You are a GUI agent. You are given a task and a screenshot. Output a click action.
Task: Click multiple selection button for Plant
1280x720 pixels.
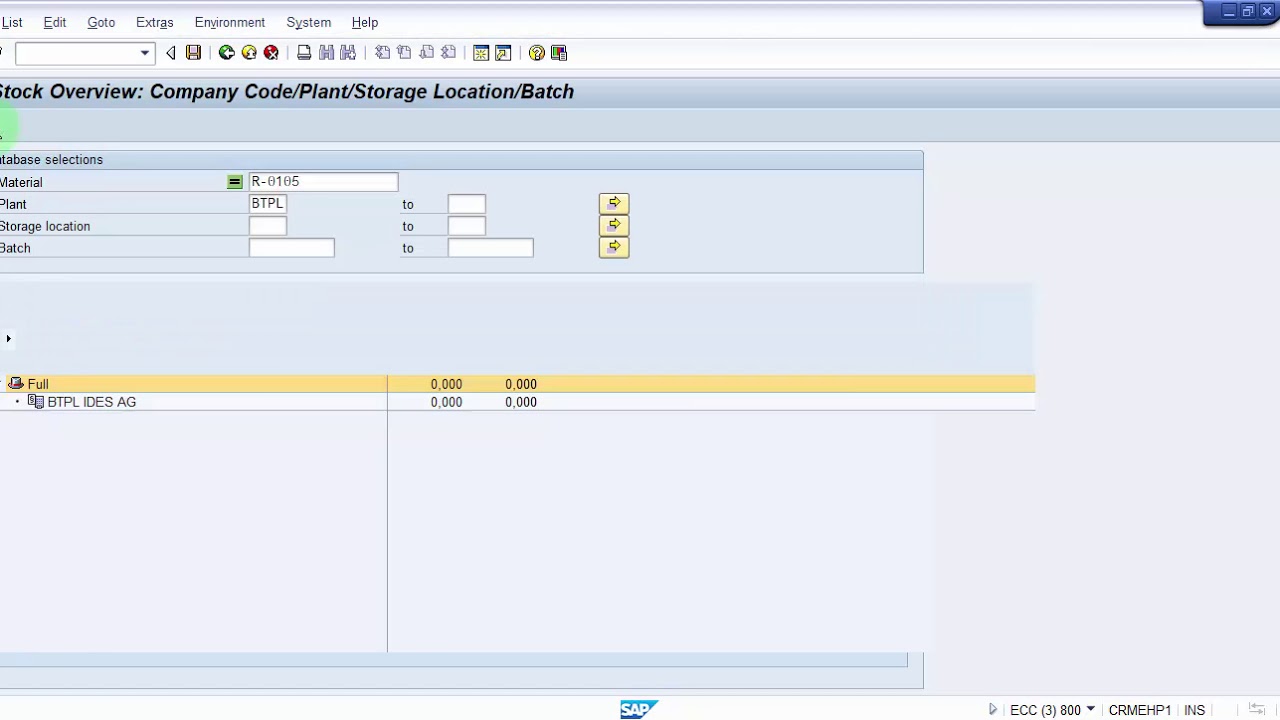coord(614,204)
